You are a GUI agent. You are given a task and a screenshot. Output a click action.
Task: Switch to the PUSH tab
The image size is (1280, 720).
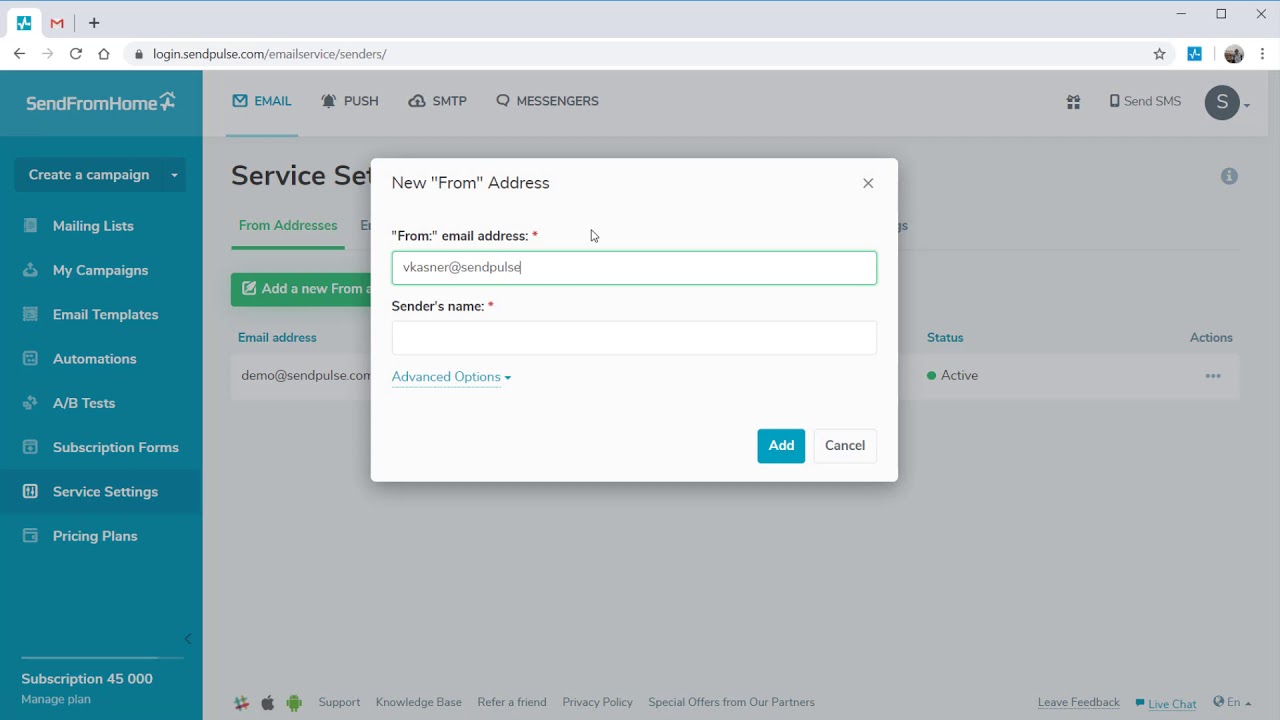(349, 101)
